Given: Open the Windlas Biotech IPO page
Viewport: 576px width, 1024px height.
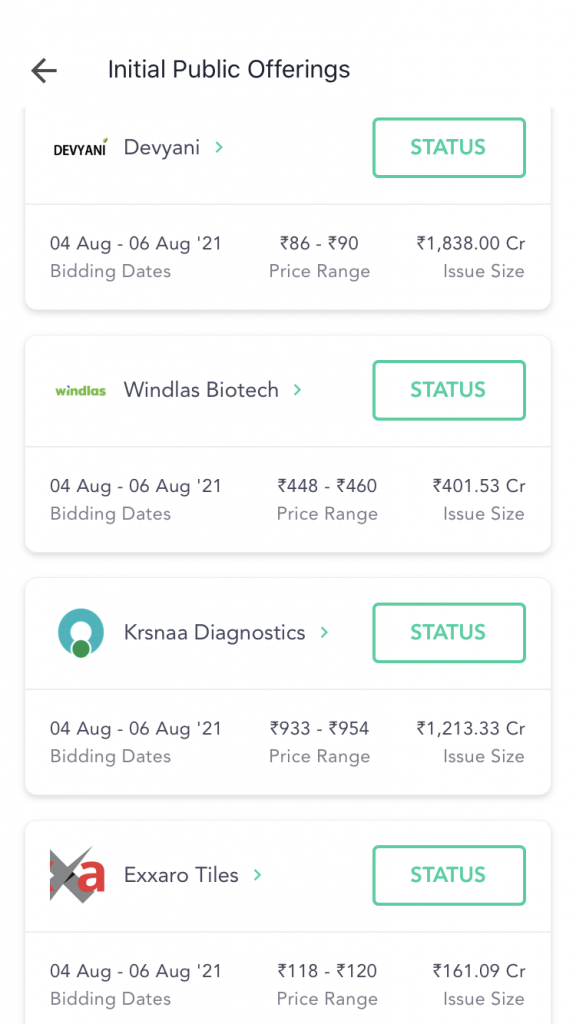Looking at the screenshot, I should (200, 390).
